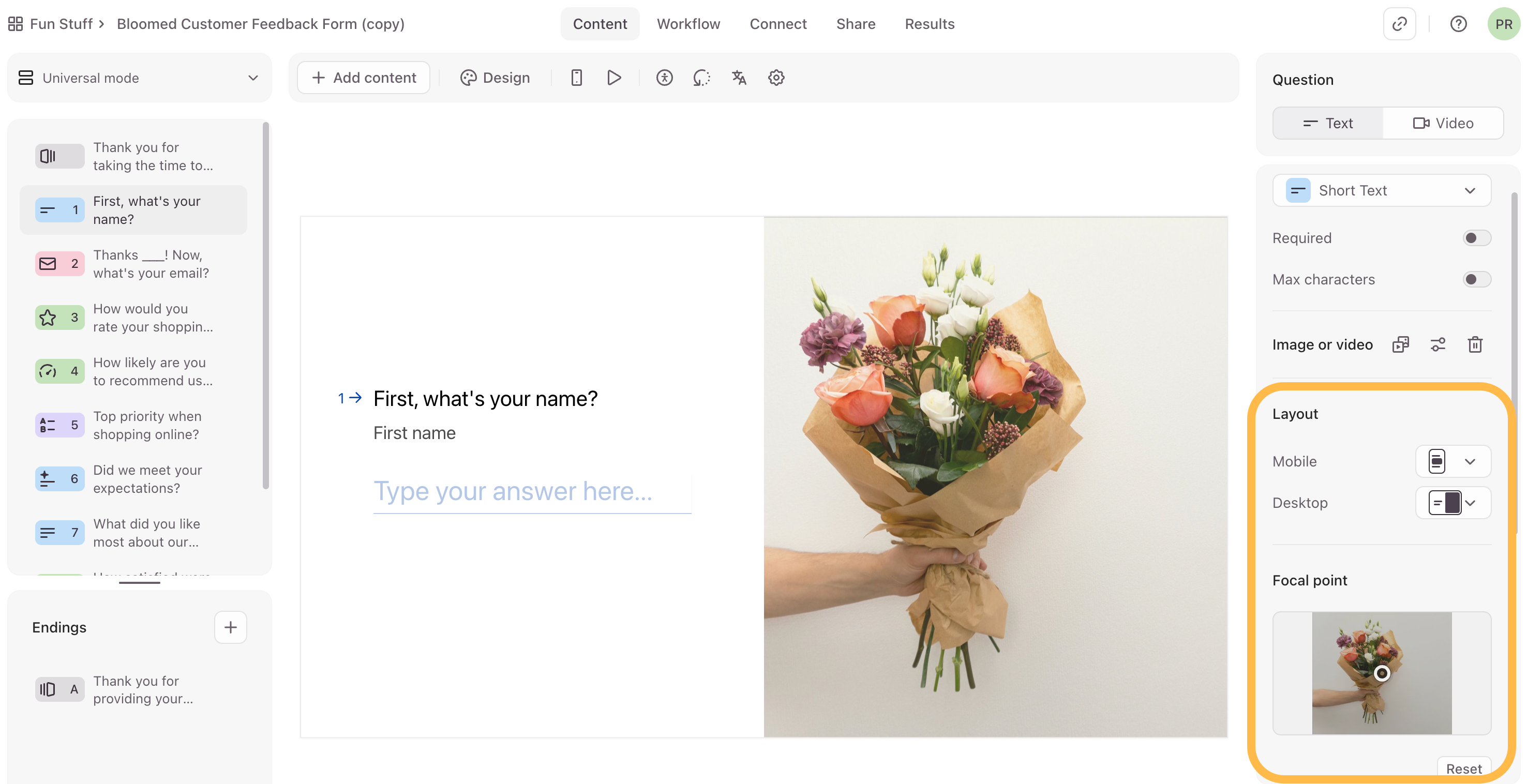
Task: Click the form title Bloomed Customer Feedback Form
Action: [x=260, y=24]
